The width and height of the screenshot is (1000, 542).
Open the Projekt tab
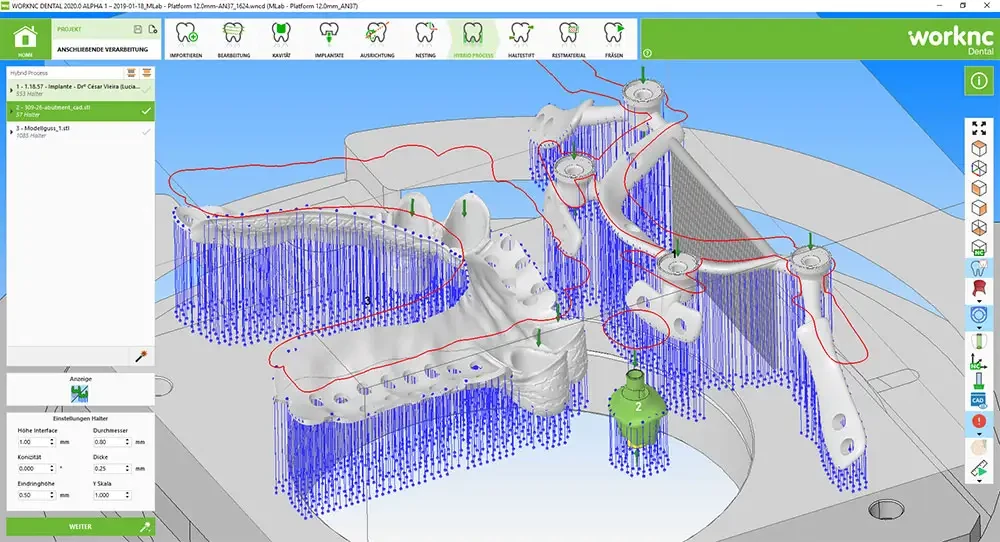point(69,29)
